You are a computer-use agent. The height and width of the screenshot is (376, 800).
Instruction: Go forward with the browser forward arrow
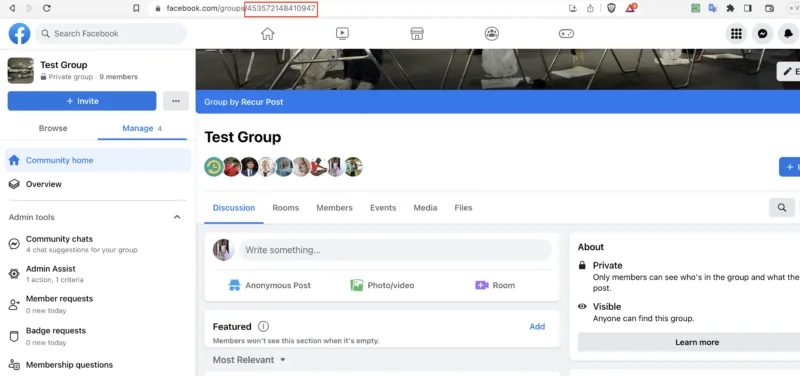tap(29, 8)
